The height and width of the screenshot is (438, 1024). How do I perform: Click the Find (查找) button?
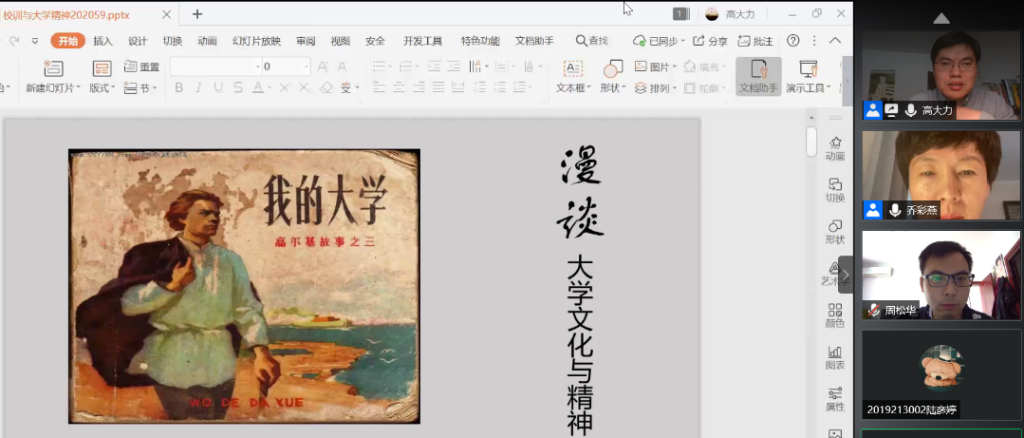[x=592, y=41]
